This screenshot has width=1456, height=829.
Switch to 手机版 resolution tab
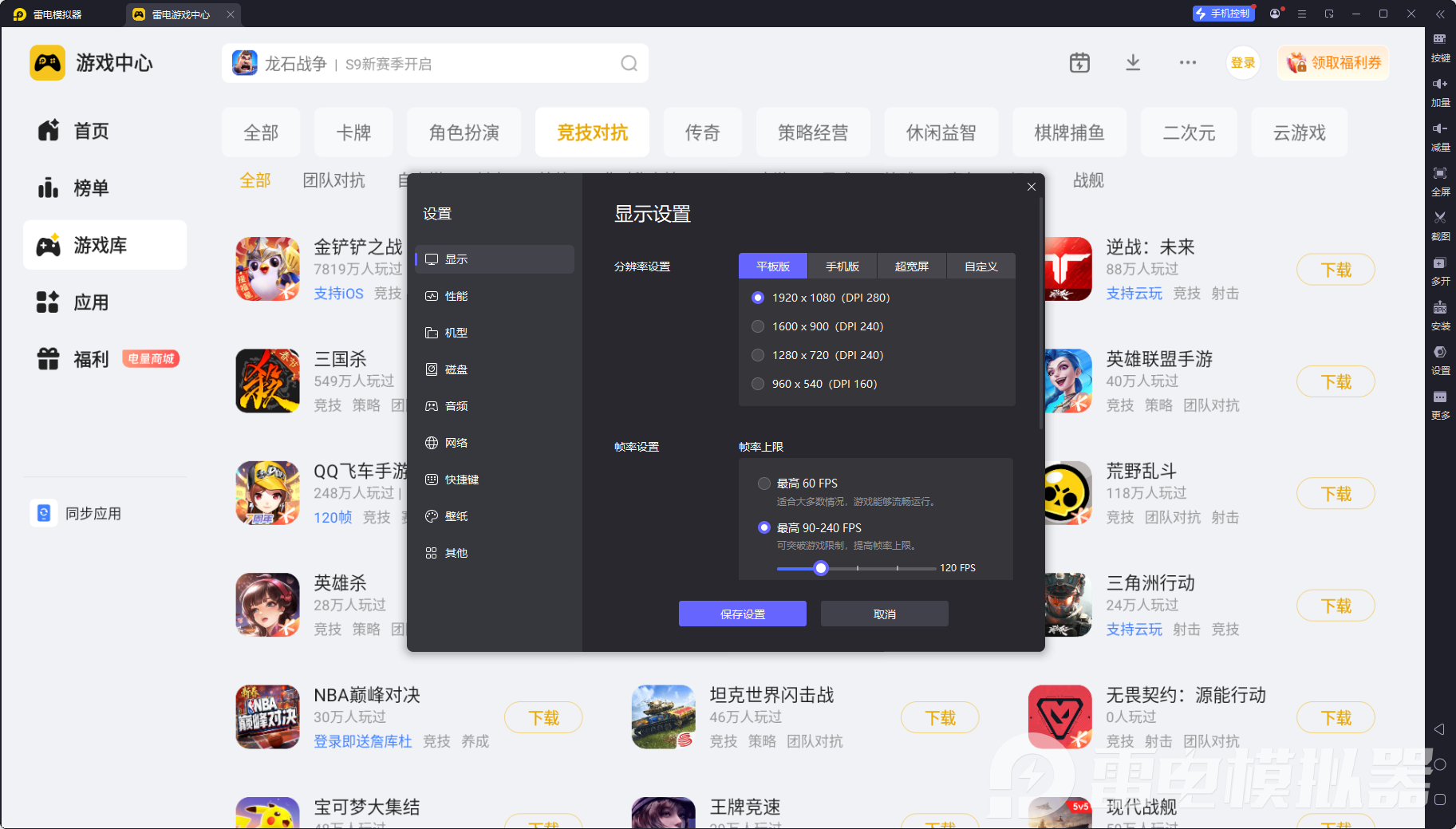(x=842, y=266)
